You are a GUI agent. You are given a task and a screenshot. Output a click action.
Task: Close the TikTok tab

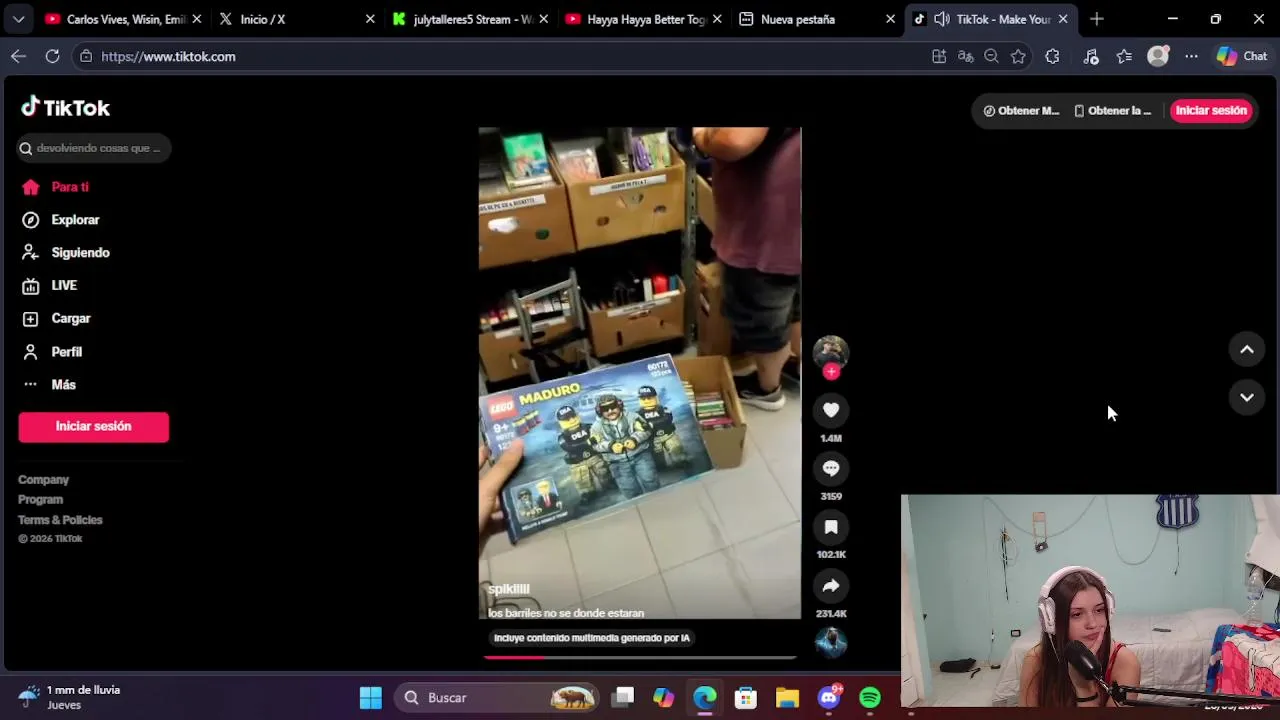(1063, 19)
